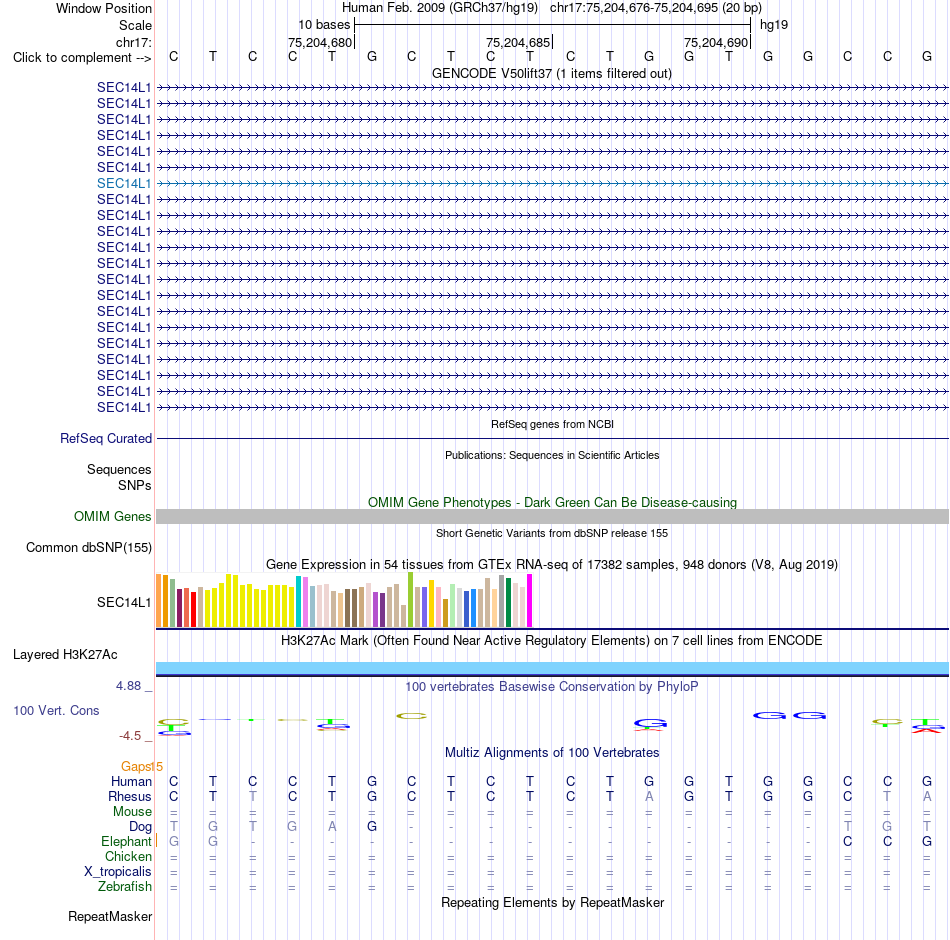The image size is (950, 940).
Task: Open the '100 Vert. Cons' track label
Action: click(56, 710)
